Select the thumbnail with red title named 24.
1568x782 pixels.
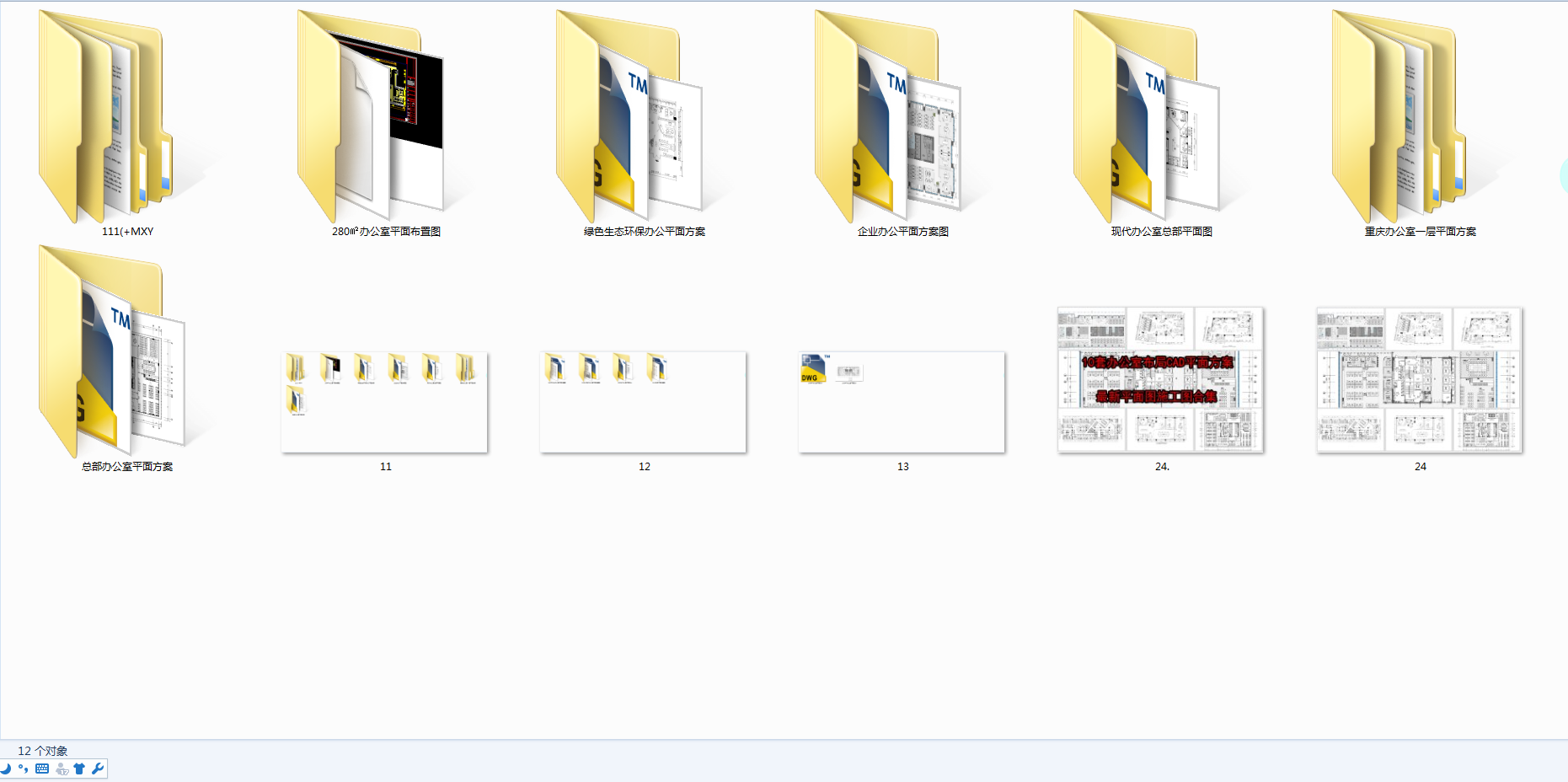(x=1161, y=380)
